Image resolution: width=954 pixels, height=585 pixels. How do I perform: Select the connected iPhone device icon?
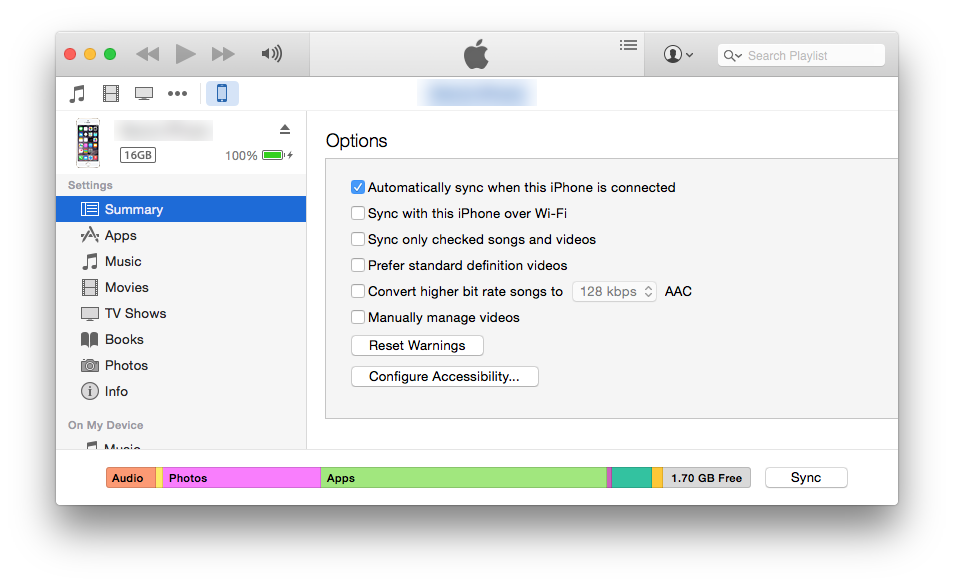coord(221,93)
